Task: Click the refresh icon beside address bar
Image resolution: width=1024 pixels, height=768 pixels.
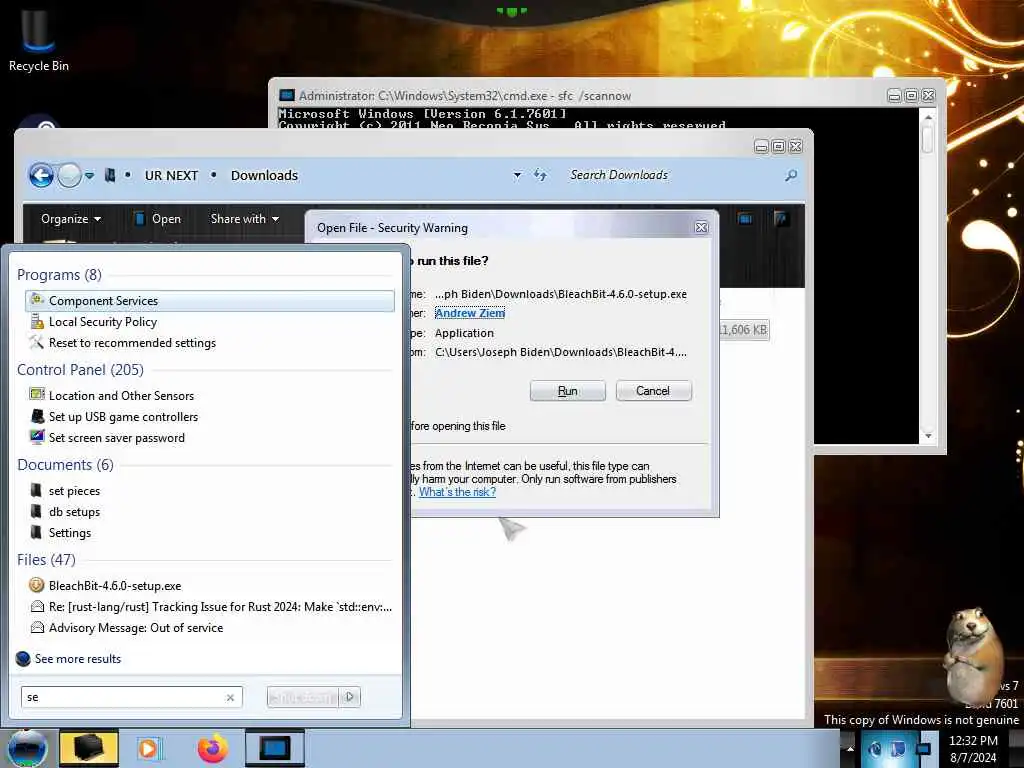Action: (x=540, y=175)
